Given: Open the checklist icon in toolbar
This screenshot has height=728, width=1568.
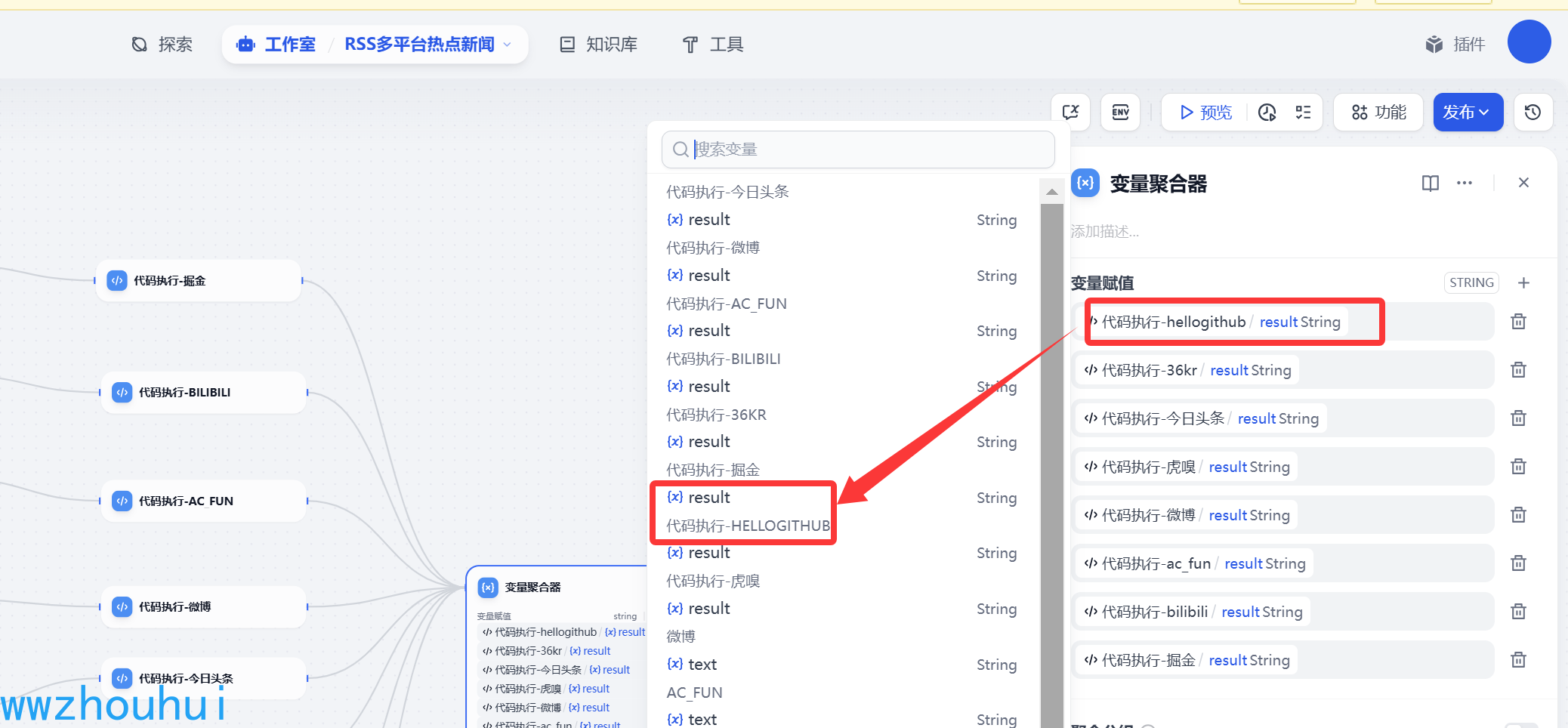Looking at the screenshot, I should pyautogui.click(x=1303, y=113).
